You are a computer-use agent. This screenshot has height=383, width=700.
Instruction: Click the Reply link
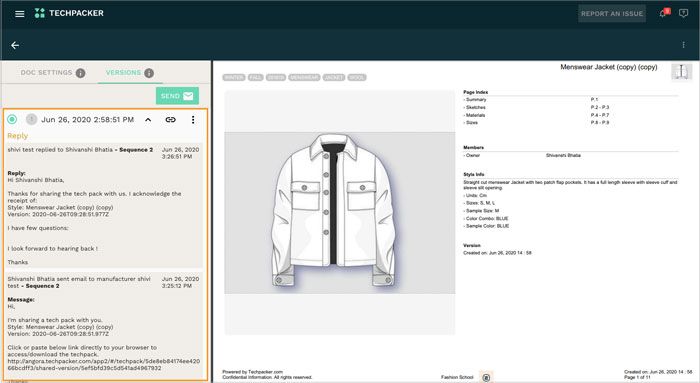(17, 136)
